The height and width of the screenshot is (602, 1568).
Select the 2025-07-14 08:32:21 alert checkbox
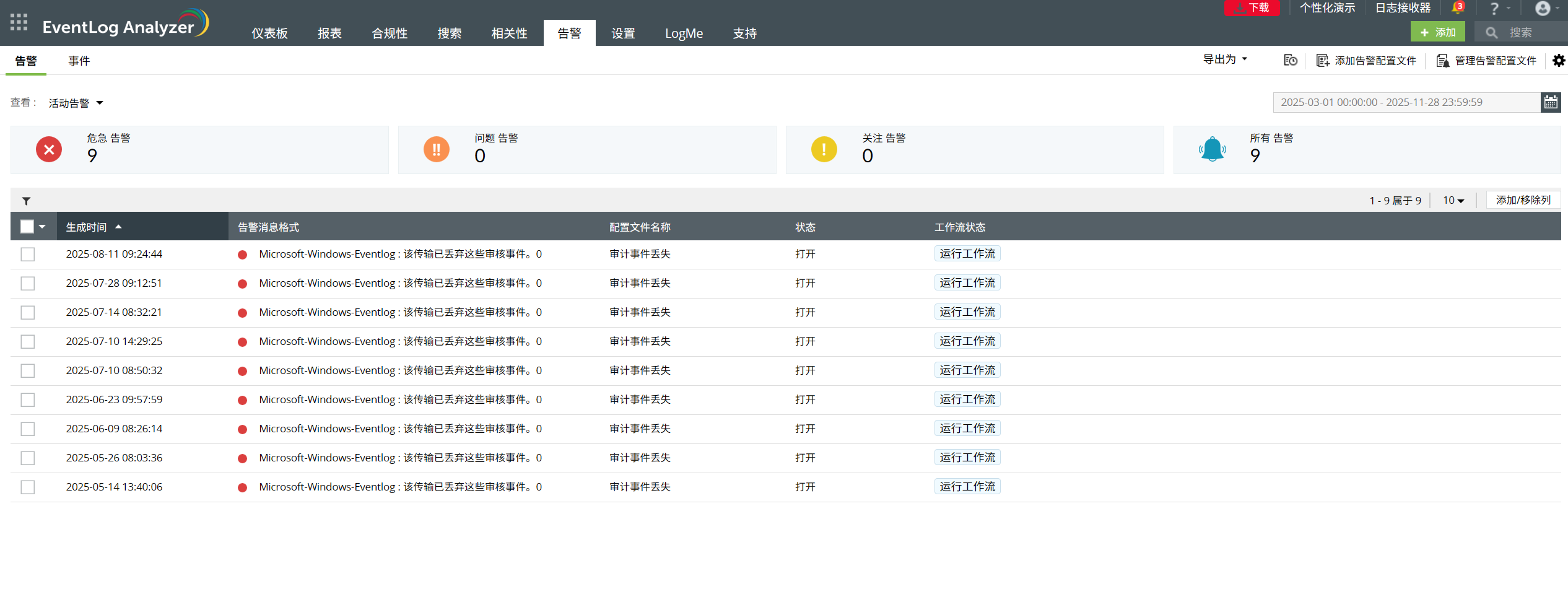click(x=28, y=313)
